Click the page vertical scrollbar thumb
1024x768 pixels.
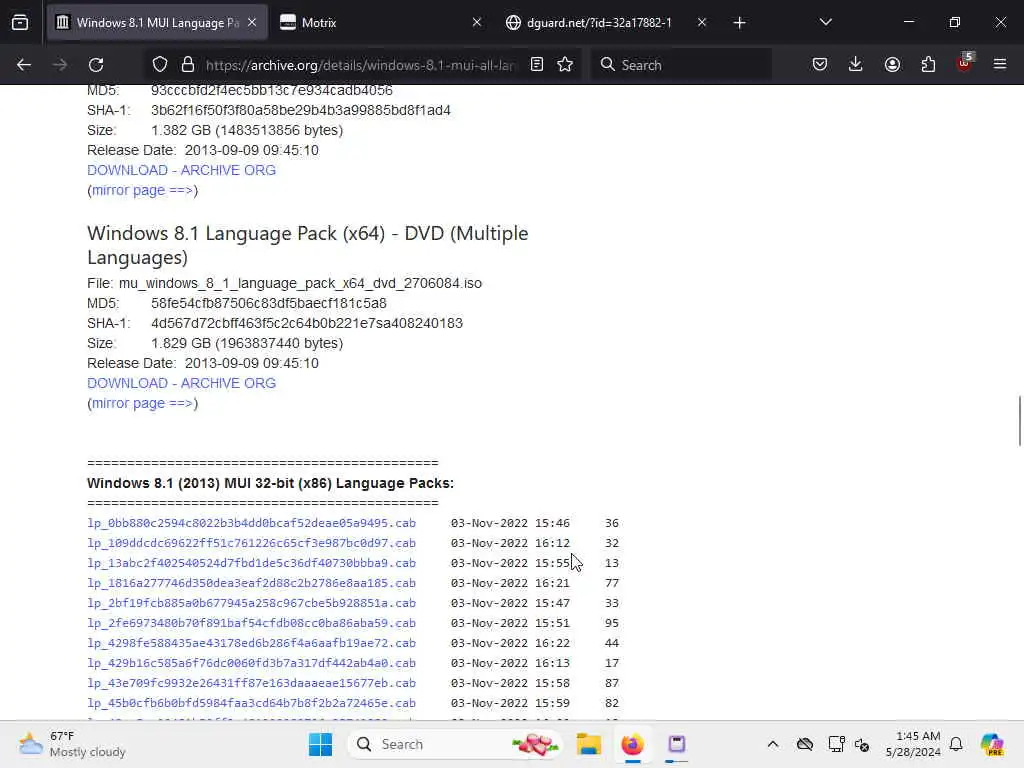(1020, 421)
